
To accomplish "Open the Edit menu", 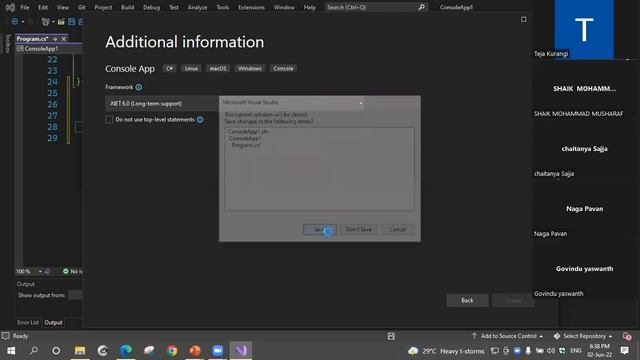I will (43, 7).
